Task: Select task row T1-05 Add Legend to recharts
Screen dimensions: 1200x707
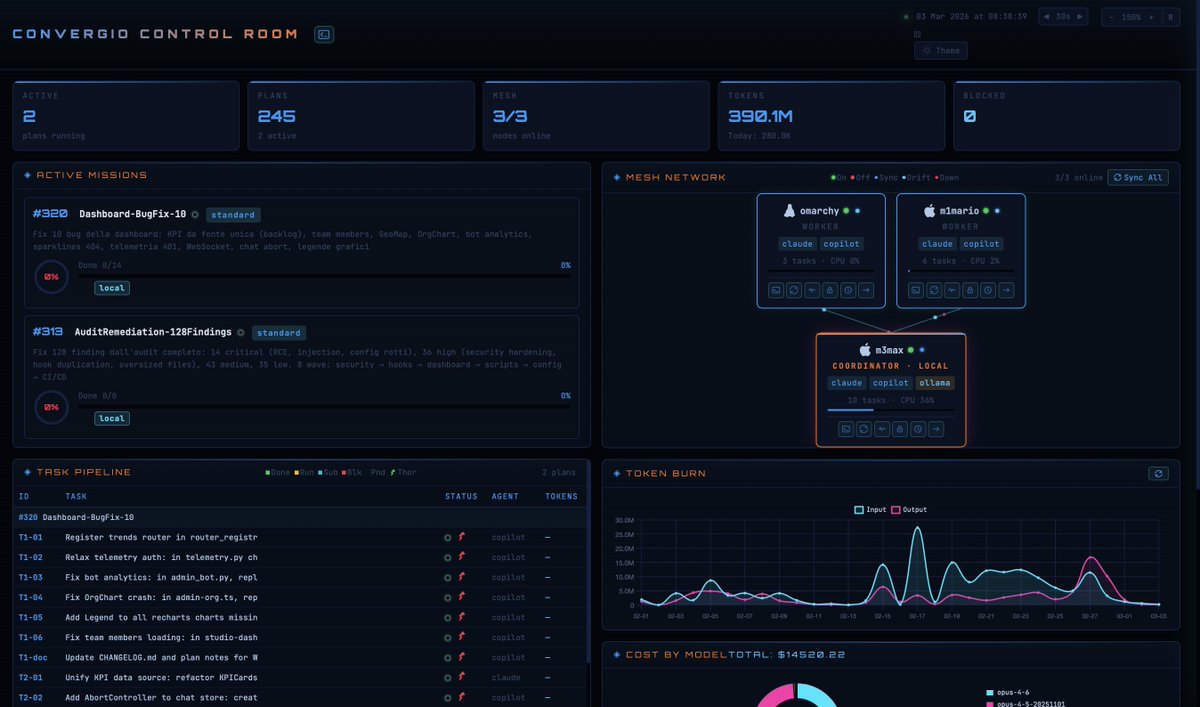Action: 300,617
